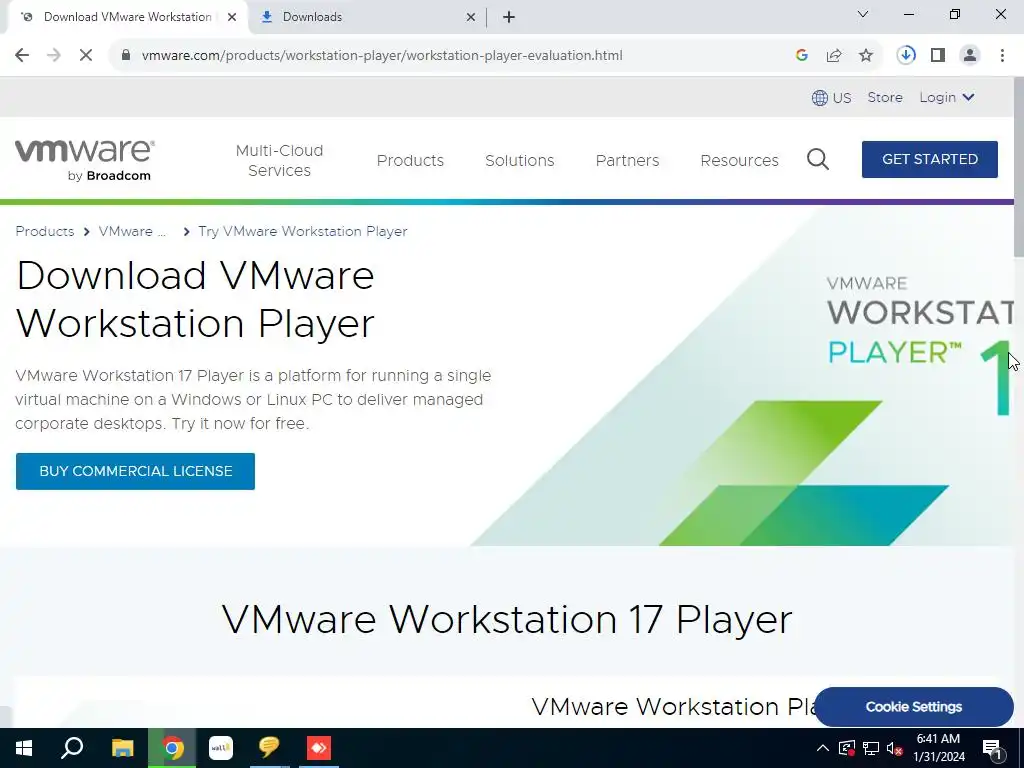
Task: Click the browser forward arrow
Action: [54, 56]
